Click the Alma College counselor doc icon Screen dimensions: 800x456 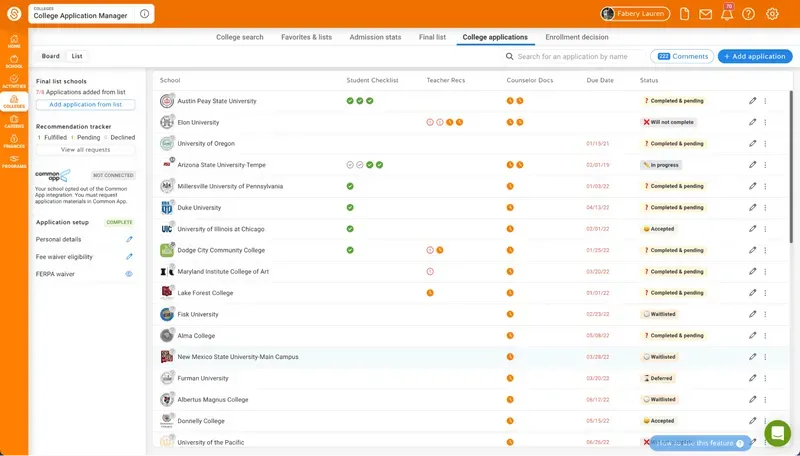(510, 336)
